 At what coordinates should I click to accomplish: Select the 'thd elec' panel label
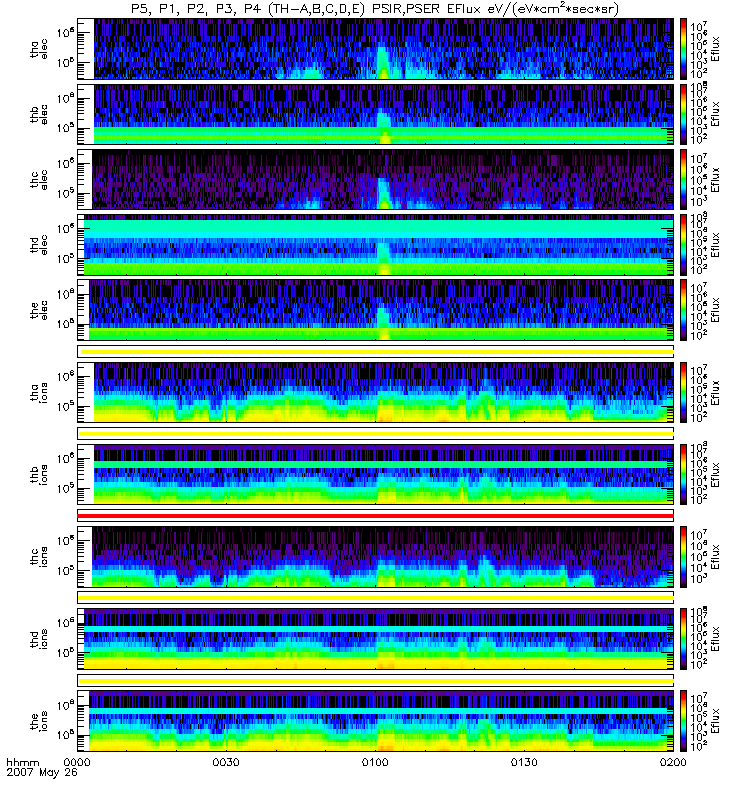pos(39,245)
